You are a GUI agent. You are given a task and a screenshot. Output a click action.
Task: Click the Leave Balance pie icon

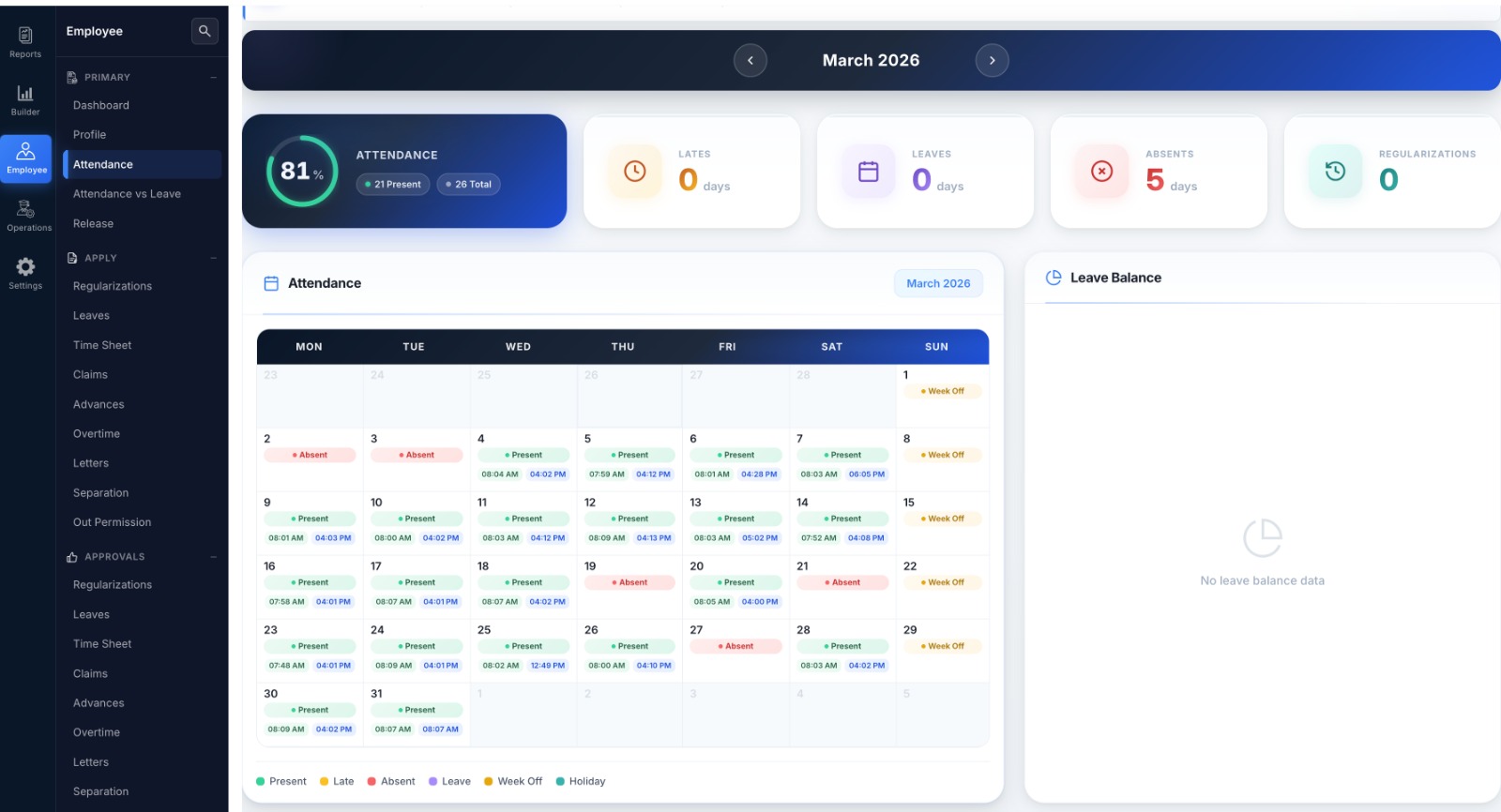pos(1054,278)
